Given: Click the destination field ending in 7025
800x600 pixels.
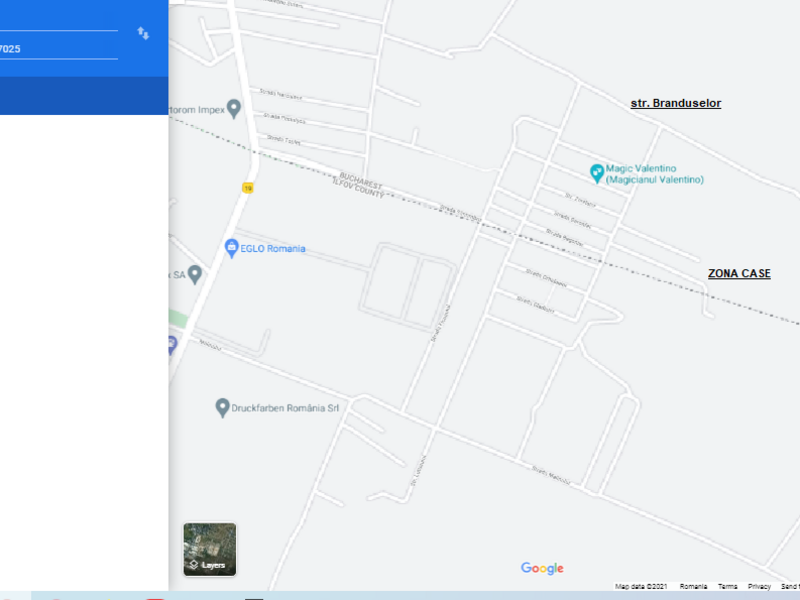Looking at the screenshot, I should pos(58,49).
